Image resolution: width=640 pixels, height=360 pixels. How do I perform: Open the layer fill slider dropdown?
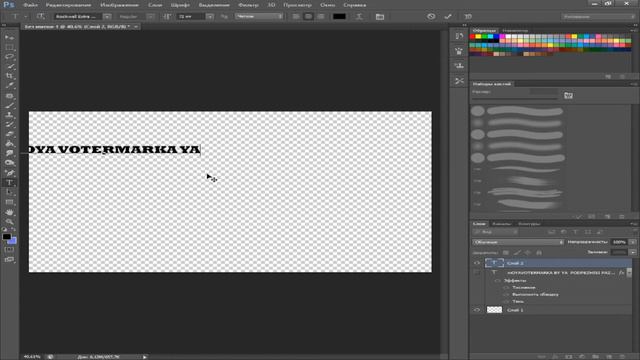[633, 252]
